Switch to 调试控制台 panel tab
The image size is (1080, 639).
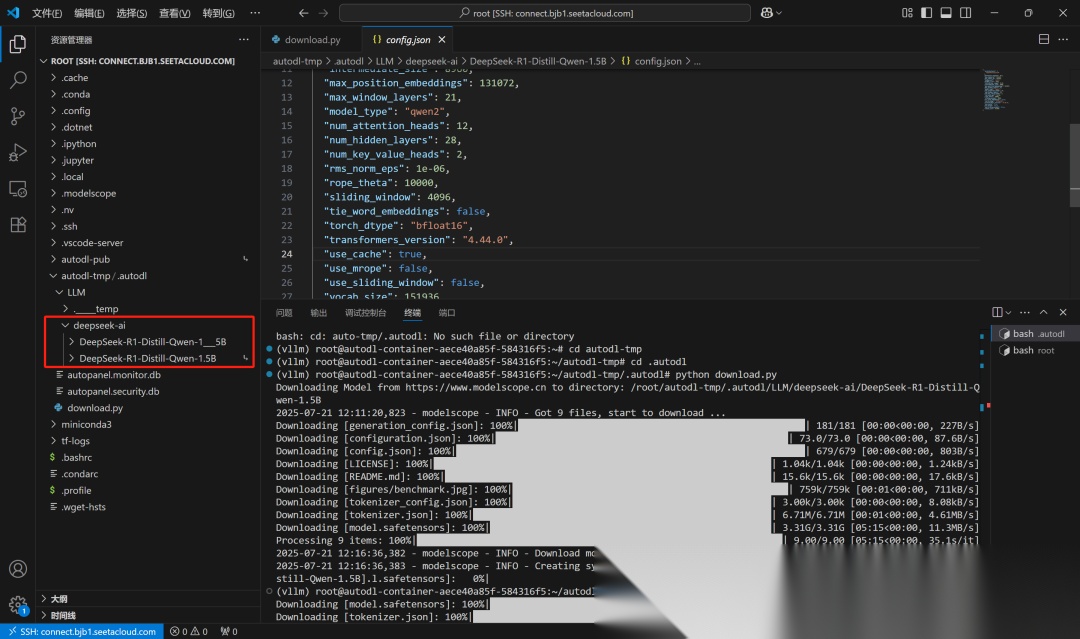(365, 313)
